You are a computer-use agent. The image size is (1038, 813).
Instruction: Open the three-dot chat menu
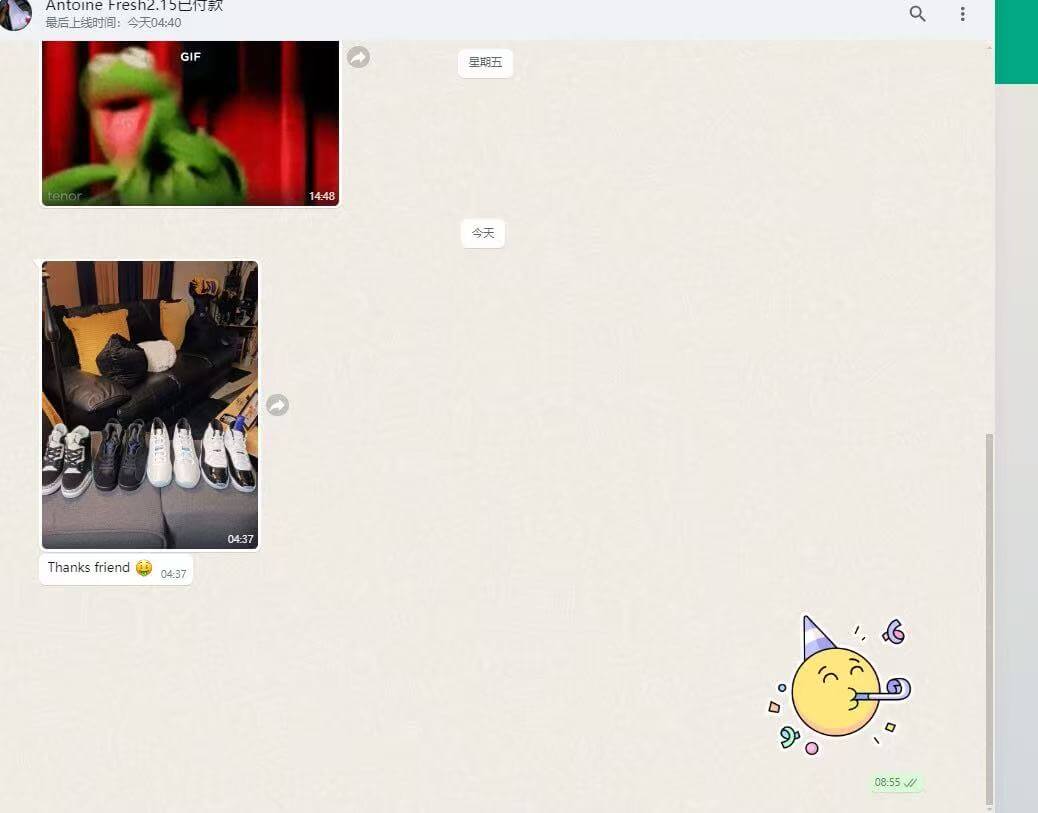pos(963,14)
